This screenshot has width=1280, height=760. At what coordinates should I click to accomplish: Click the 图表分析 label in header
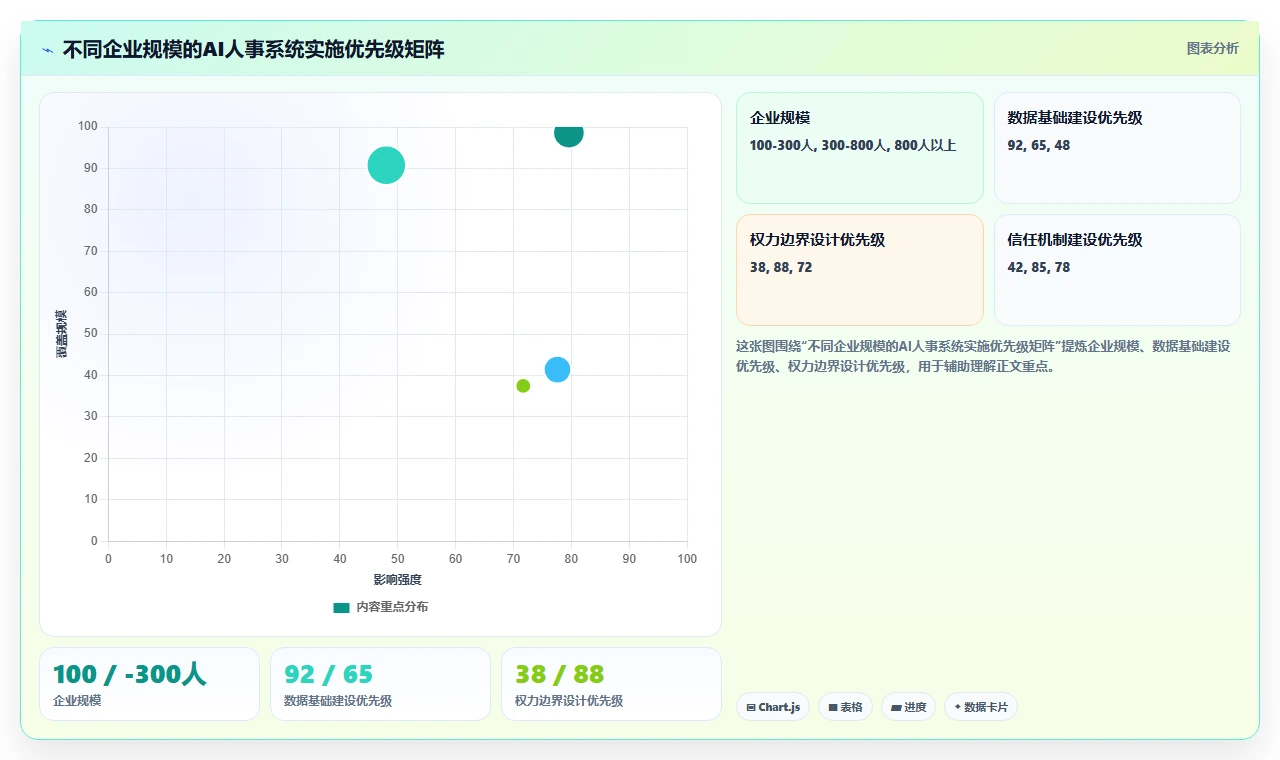pyautogui.click(x=1212, y=48)
